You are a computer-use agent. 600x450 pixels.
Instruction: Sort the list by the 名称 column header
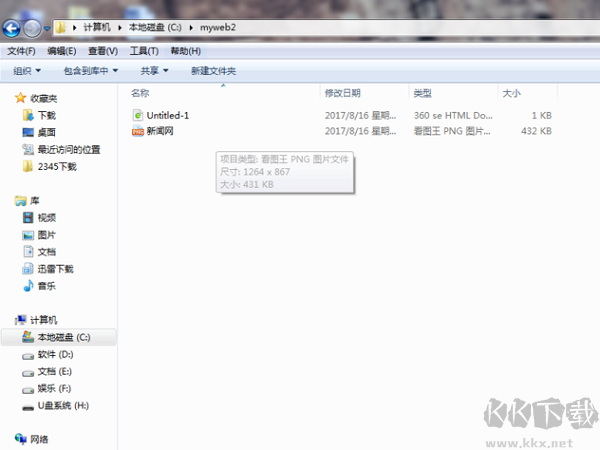tap(140, 93)
